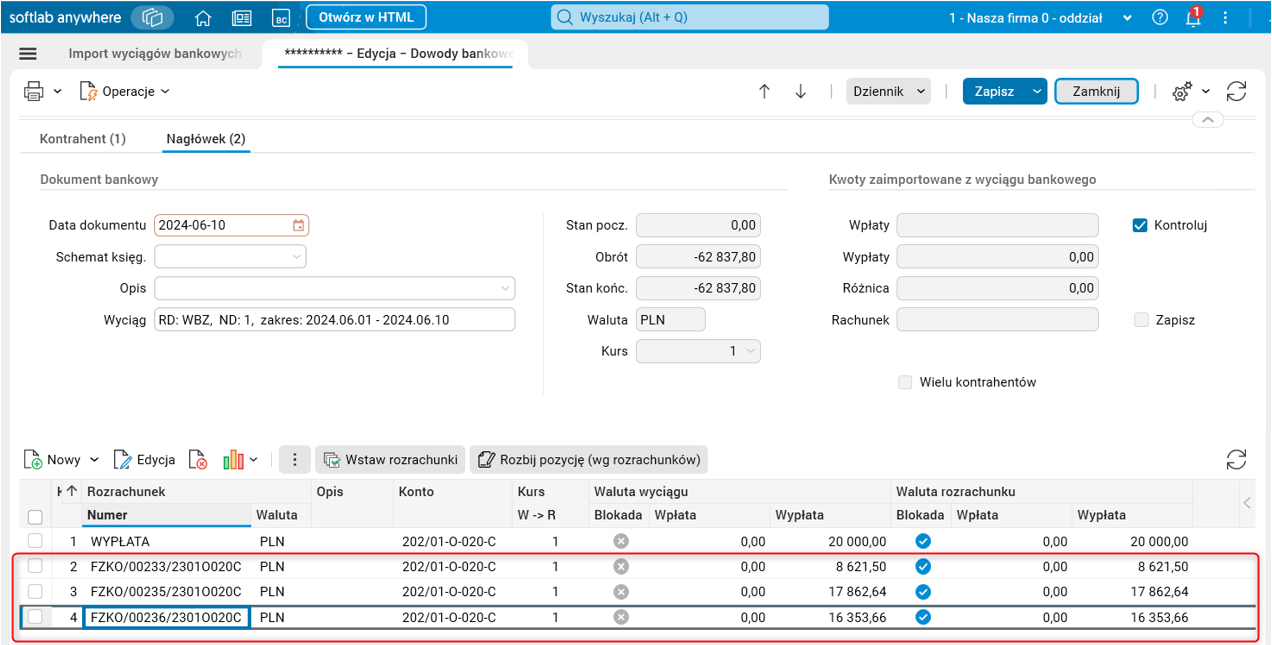Go to previous record with up arrow
This screenshot has height=645, width=1272.
coord(764,91)
